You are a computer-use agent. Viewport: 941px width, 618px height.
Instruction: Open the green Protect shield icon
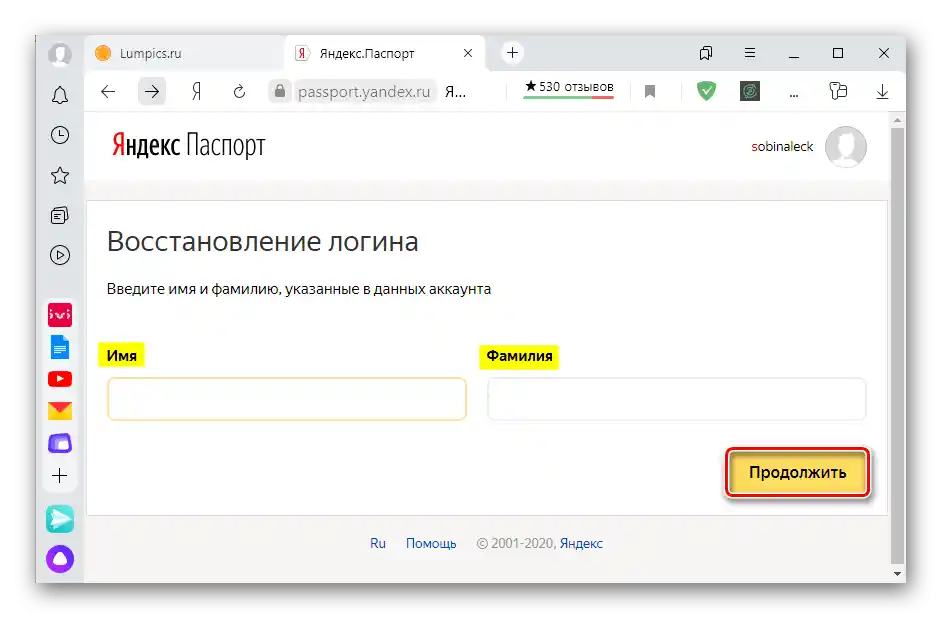click(706, 91)
